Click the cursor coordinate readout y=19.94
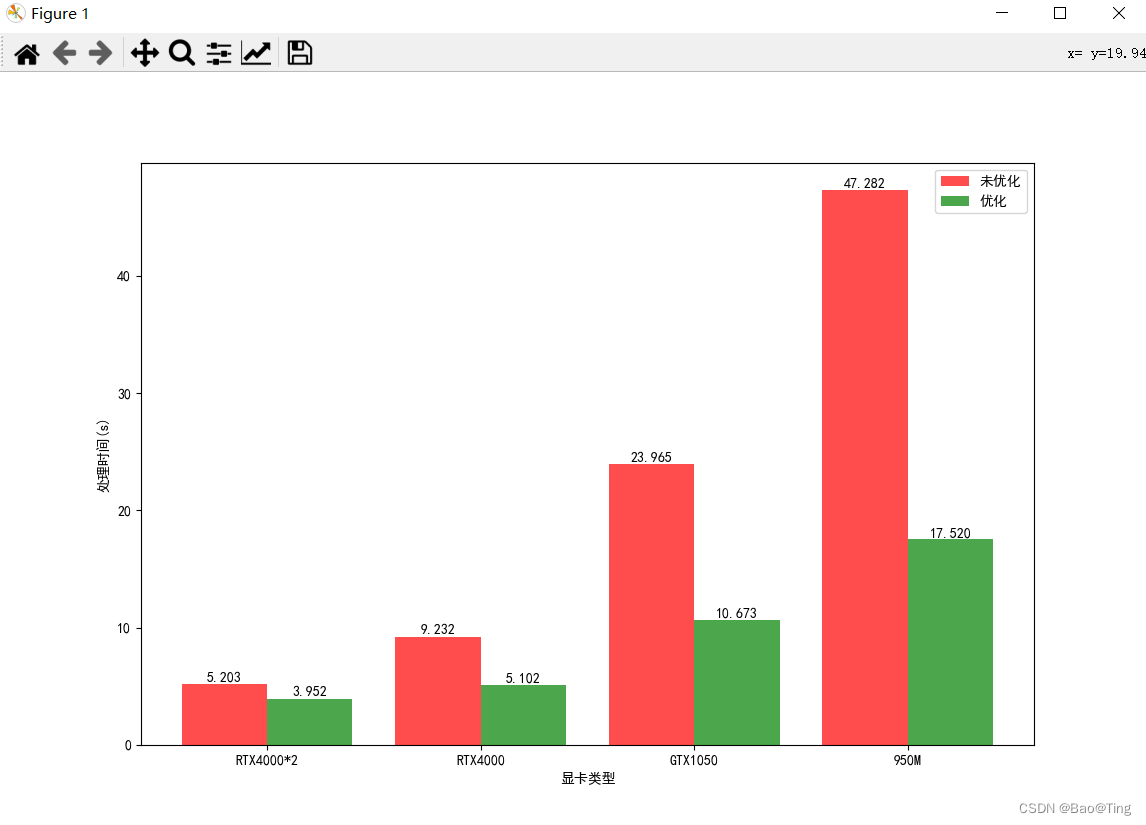 click(1117, 53)
